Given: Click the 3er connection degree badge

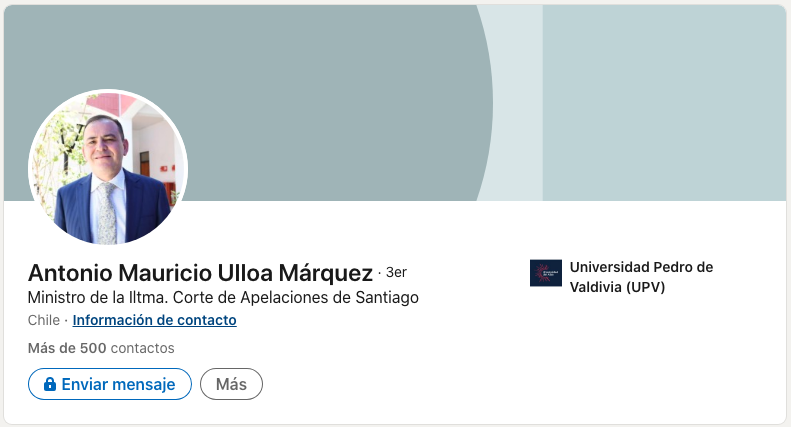Looking at the screenshot, I should (396, 272).
